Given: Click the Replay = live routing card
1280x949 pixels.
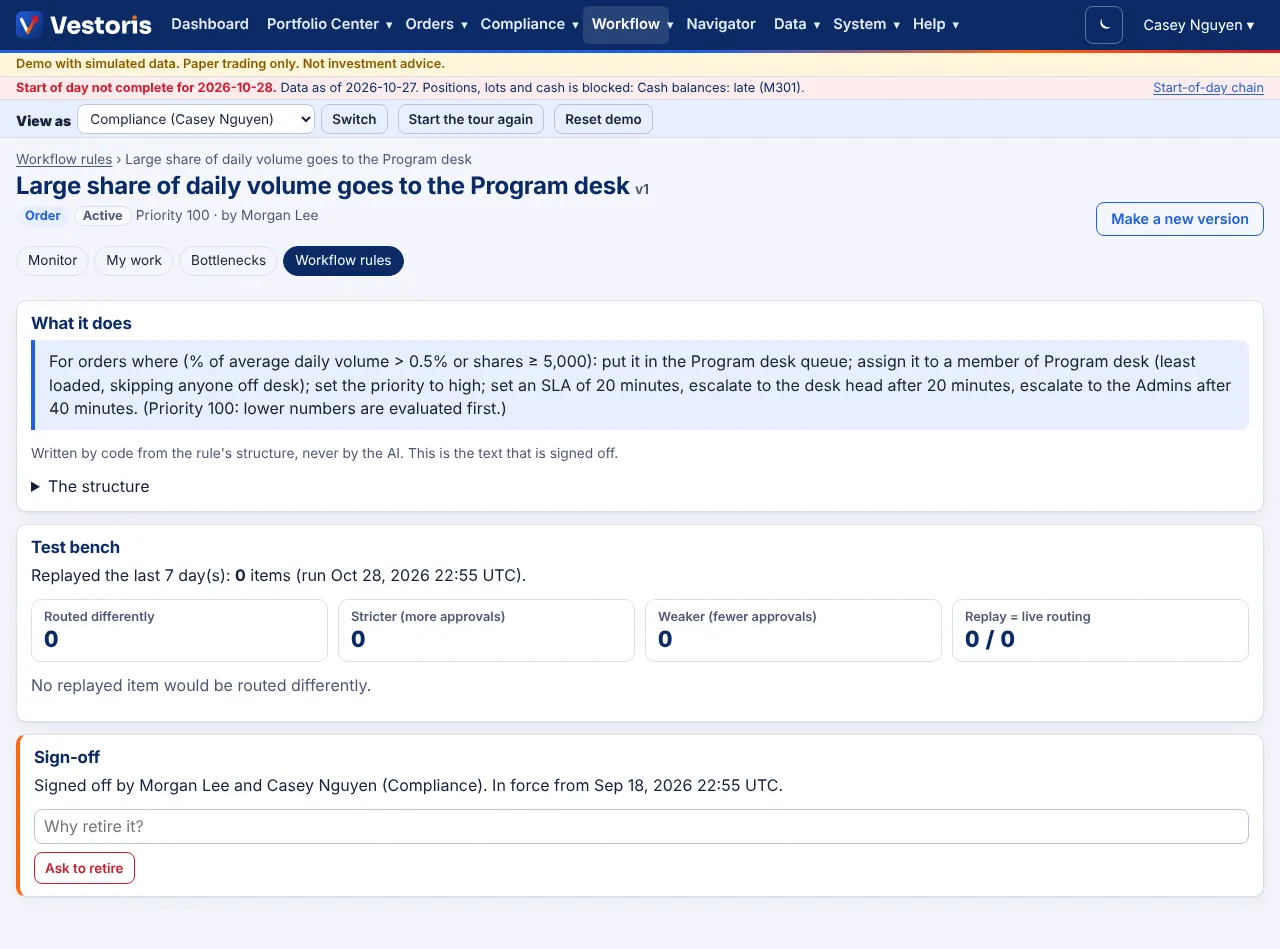Looking at the screenshot, I should [1100, 630].
